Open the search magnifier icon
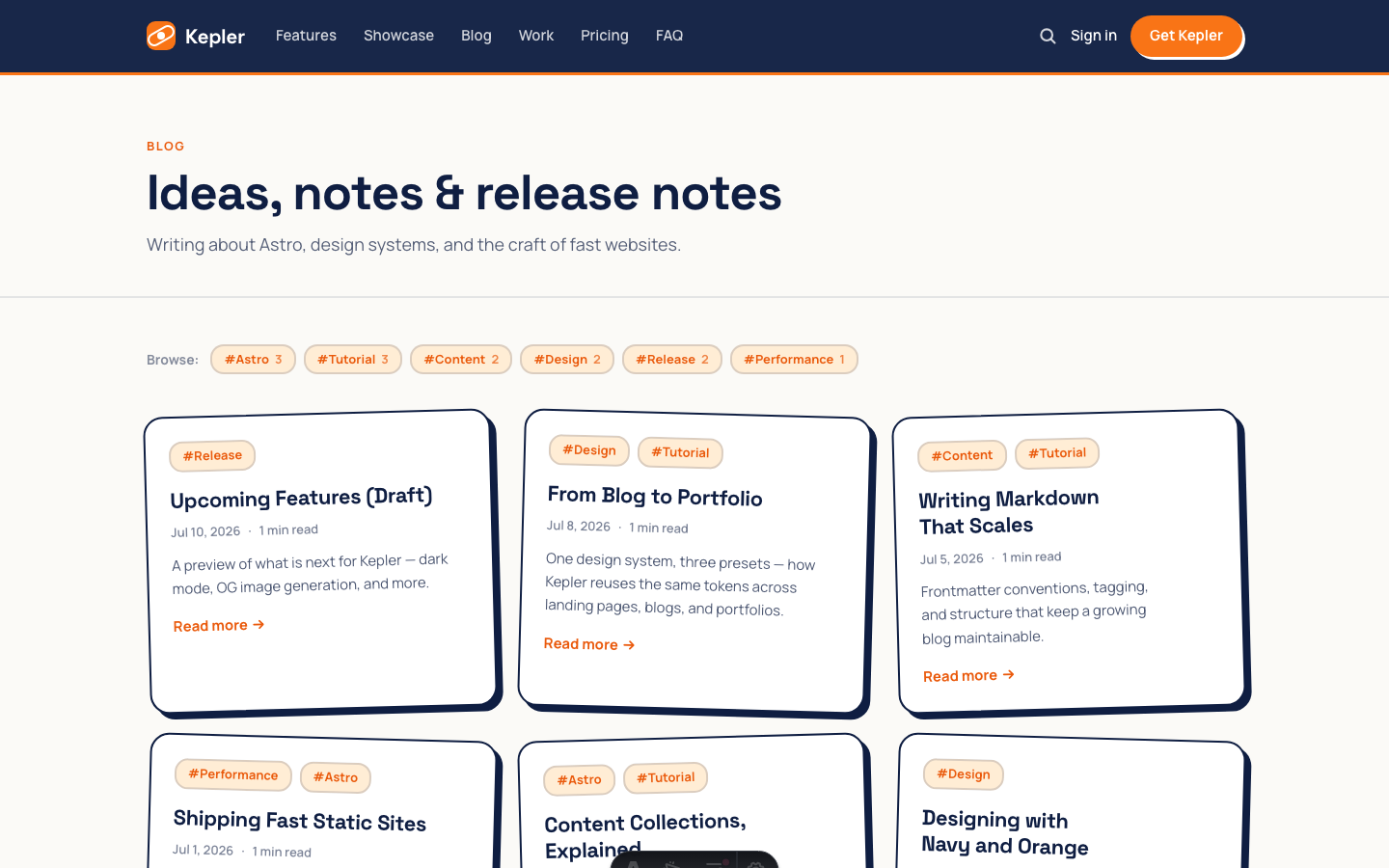 point(1048,36)
